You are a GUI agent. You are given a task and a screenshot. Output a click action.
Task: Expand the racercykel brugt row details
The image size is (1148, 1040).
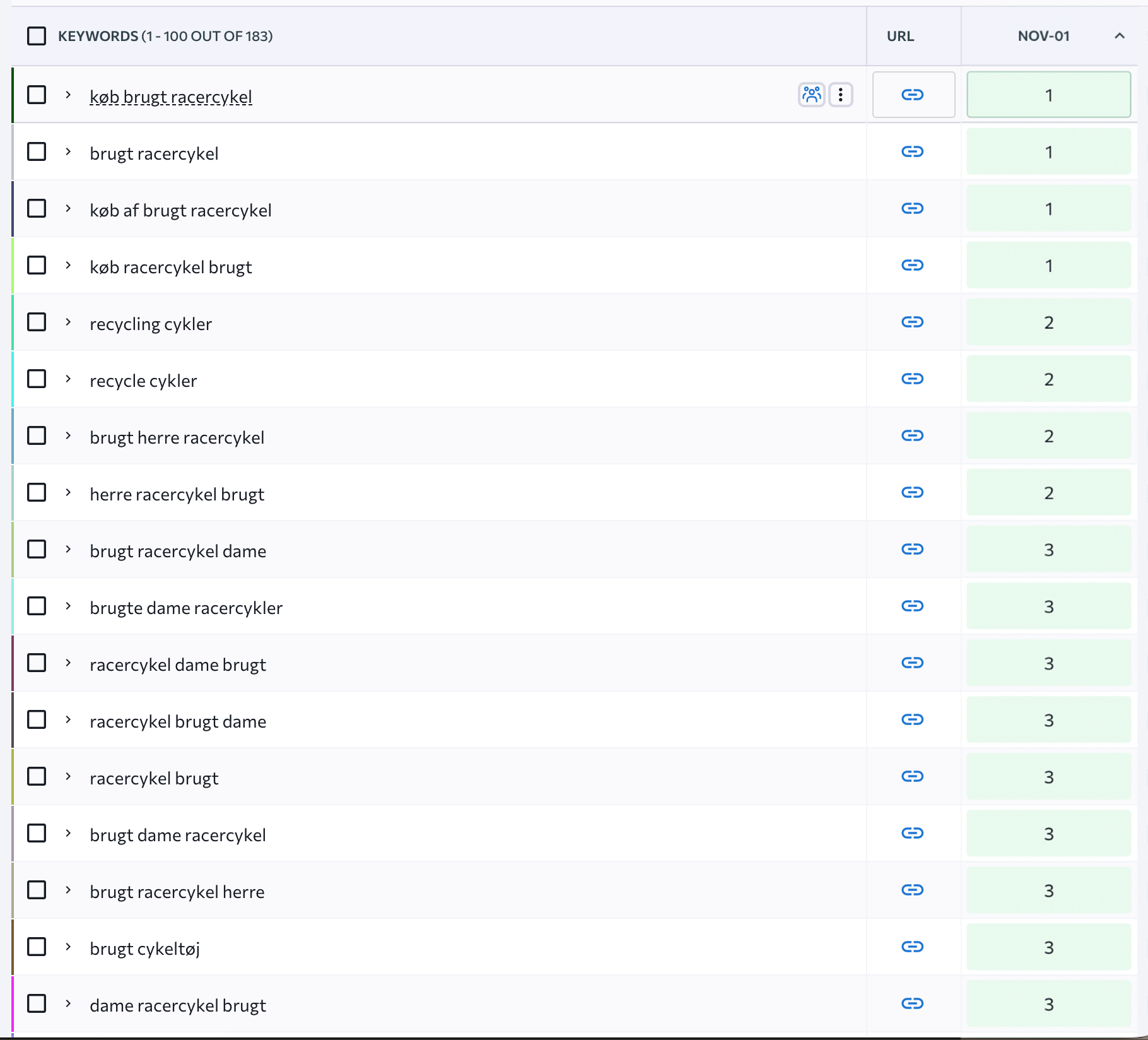click(x=68, y=776)
